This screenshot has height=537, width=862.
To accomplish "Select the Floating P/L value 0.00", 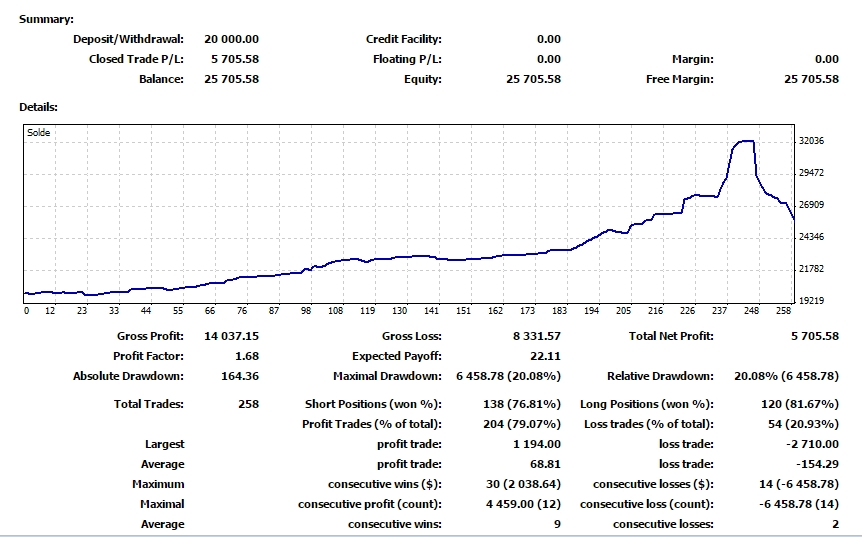I will click(x=549, y=59).
